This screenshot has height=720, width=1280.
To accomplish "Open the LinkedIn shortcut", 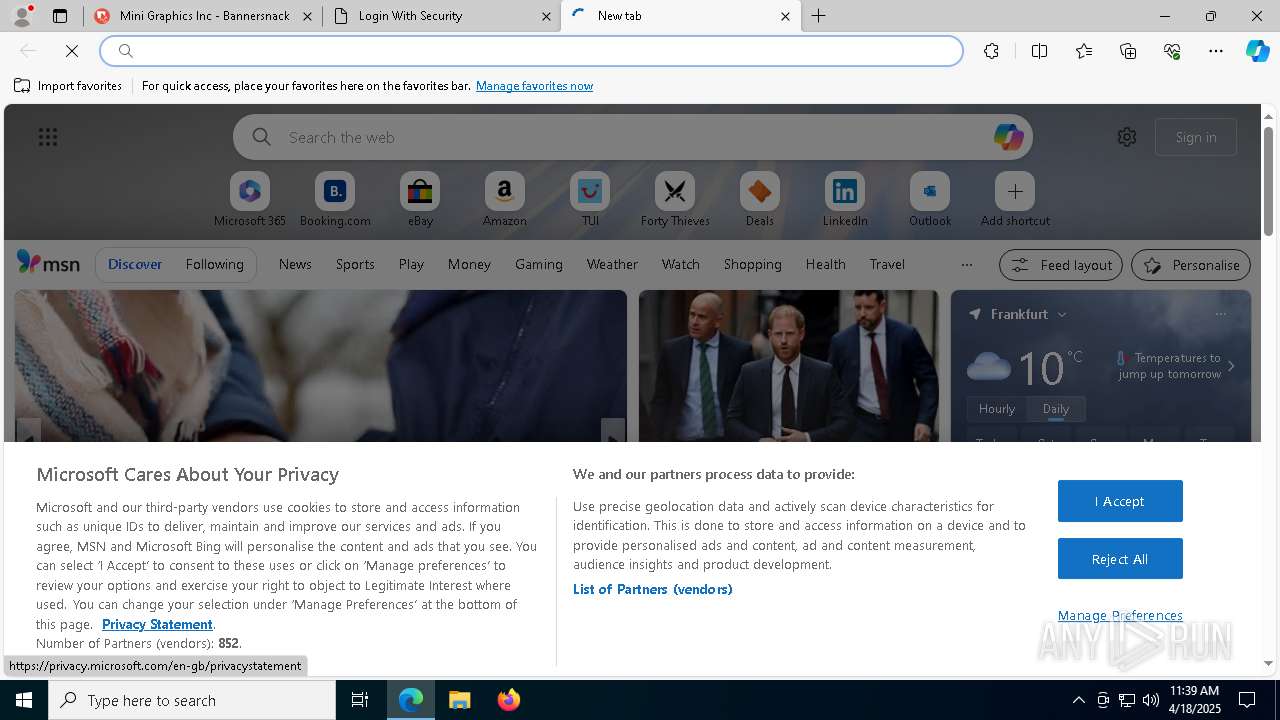I will [845, 200].
